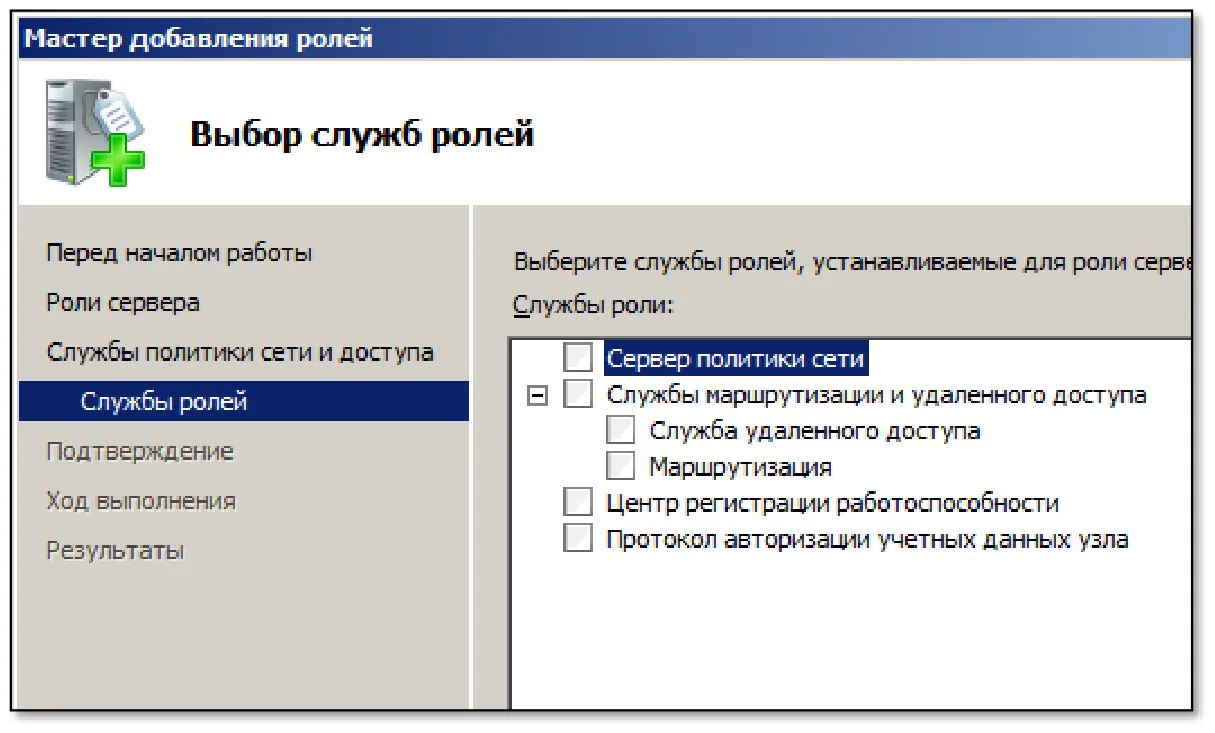Check 'Службы маршрутизации и удаленного доступа' checkbox
The image size is (1215, 733).
[x=578, y=394]
